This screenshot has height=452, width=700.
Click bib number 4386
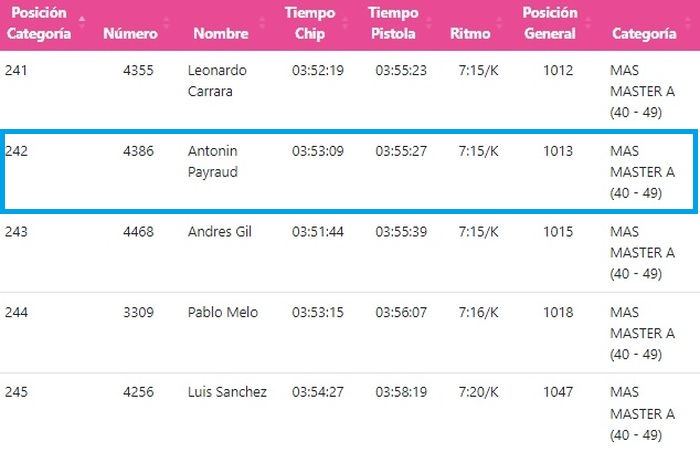(x=138, y=151)
